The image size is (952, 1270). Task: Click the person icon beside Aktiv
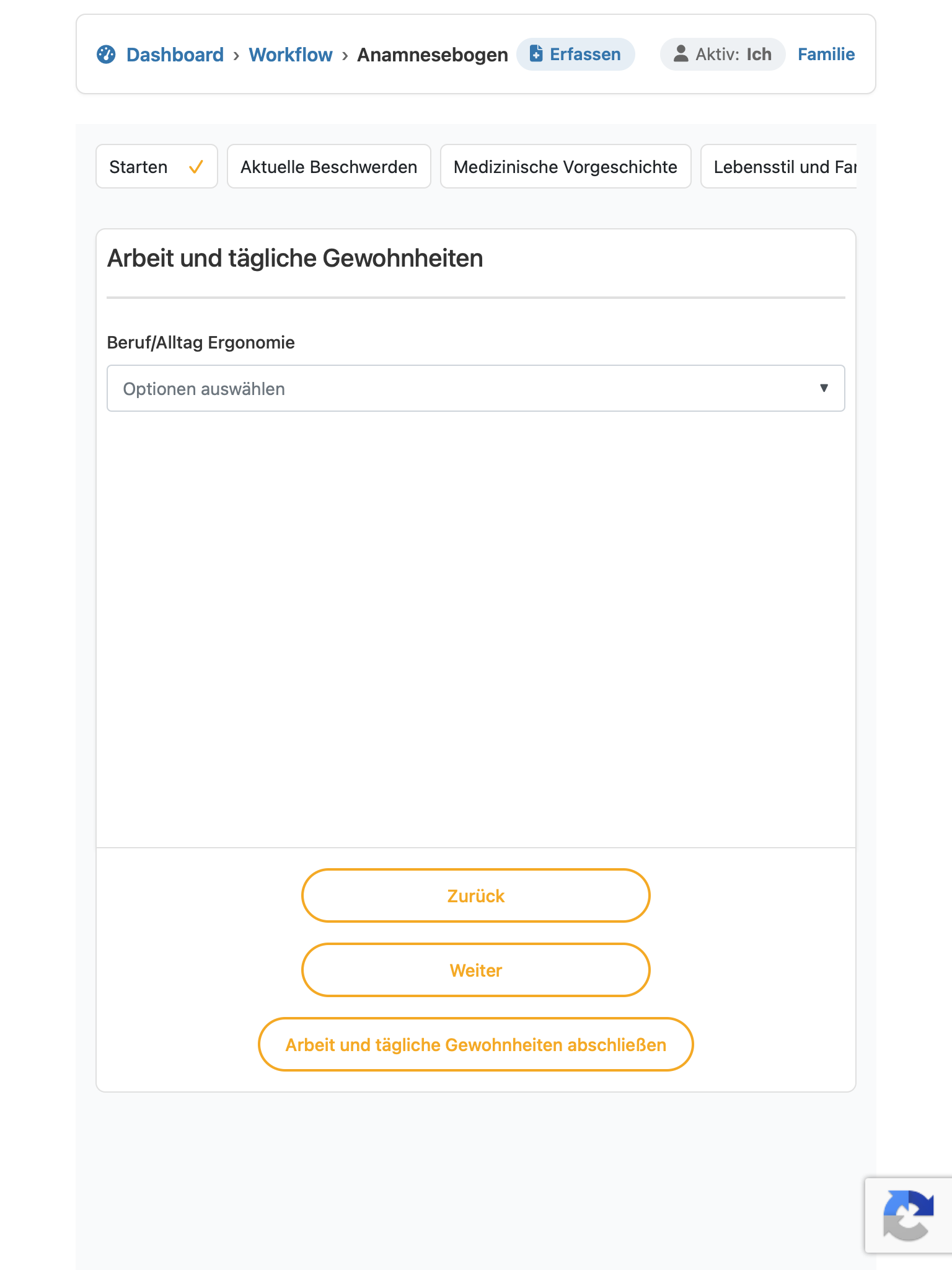point(681,54)
